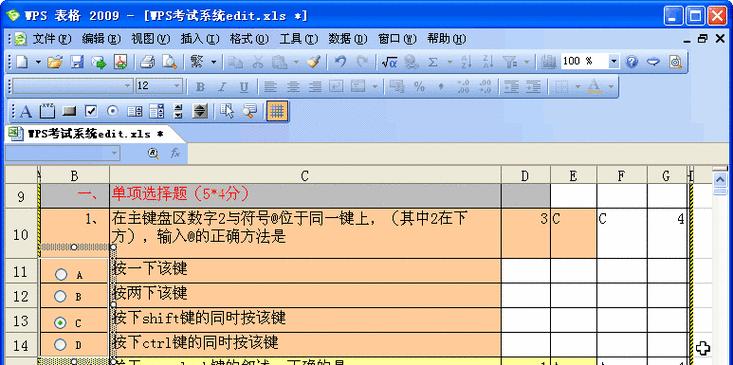Image resolution: width=733 pixels, height=365 pixels.
Task: Select radio button option D
Action: click(x=60, y=345)
